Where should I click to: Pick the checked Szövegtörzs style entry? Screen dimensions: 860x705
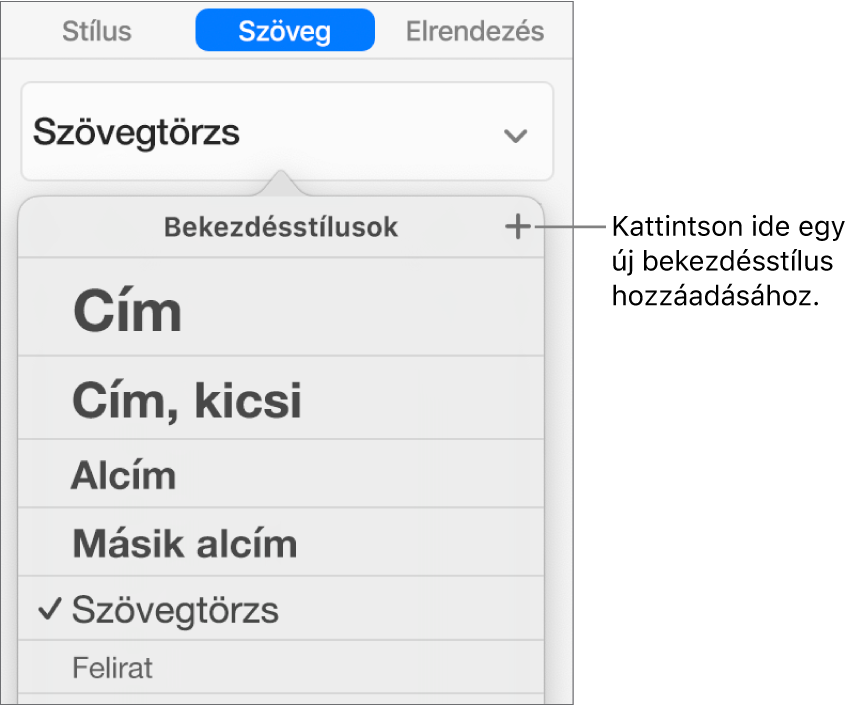(x=281, y=608)
